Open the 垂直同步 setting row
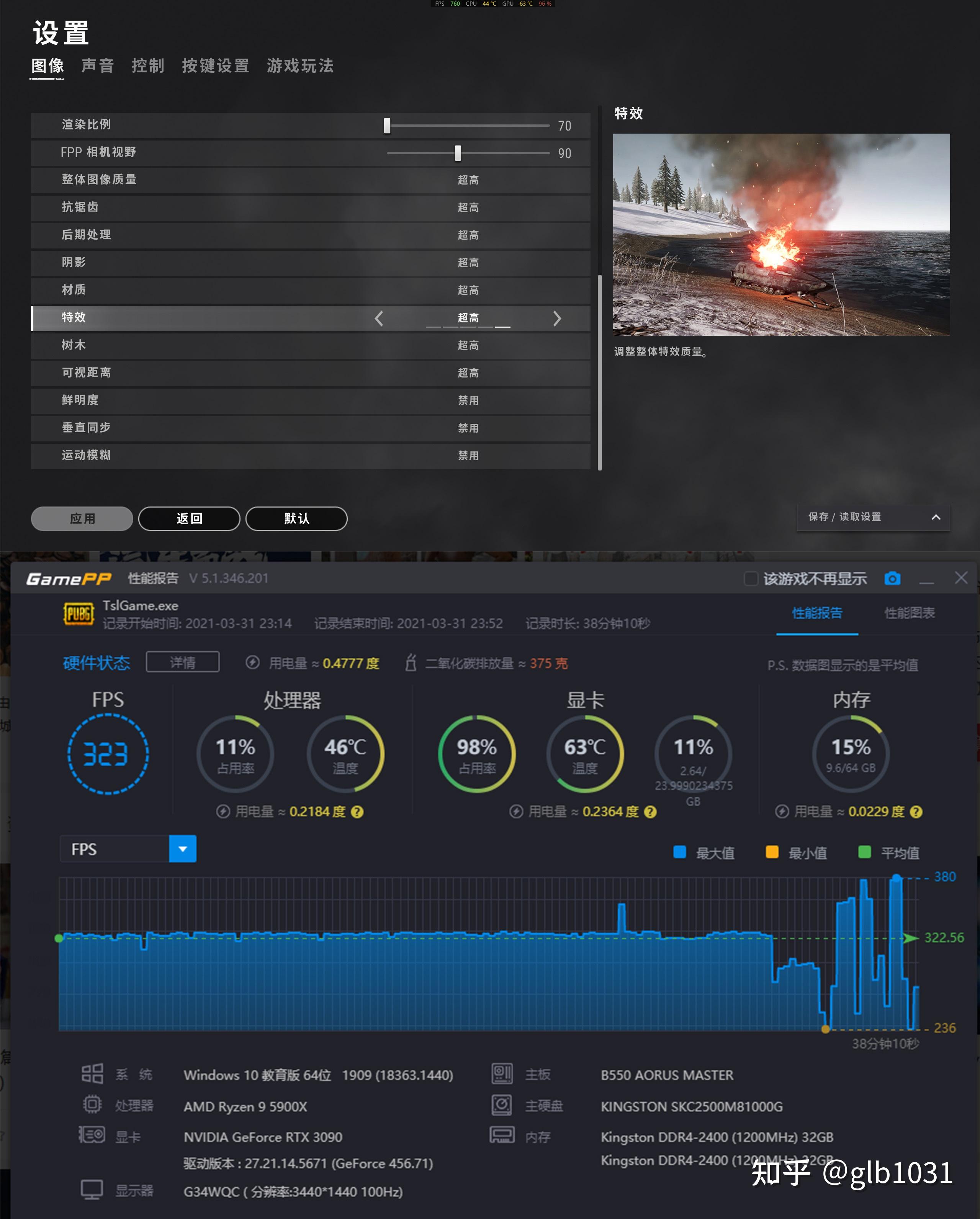The height and width of the screenshot is (1219, 980). 311,428
